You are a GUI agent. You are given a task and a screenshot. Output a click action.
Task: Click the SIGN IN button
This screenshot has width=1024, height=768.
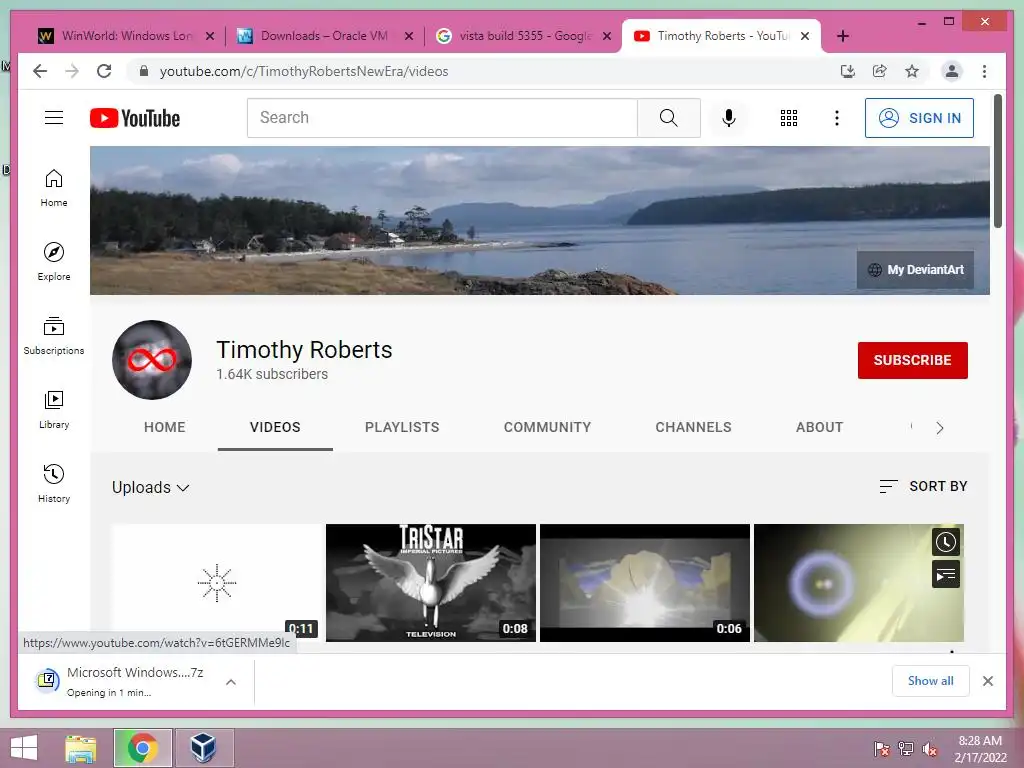919,118
